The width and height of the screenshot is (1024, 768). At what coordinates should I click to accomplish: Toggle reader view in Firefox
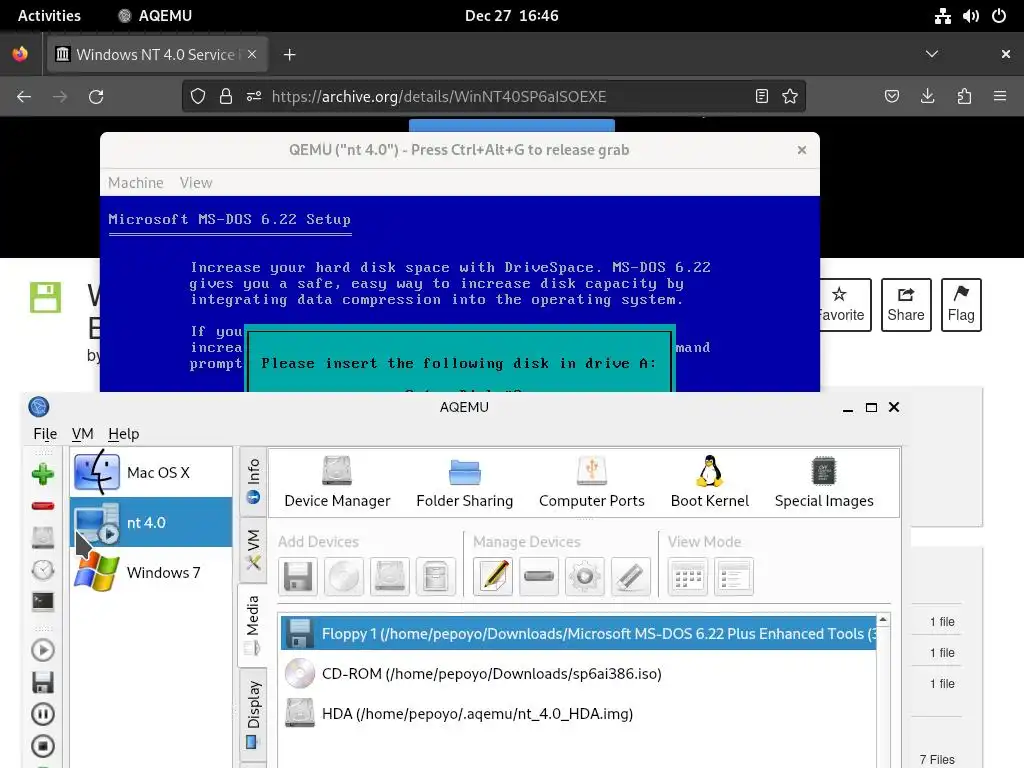(x=761, y=97)
